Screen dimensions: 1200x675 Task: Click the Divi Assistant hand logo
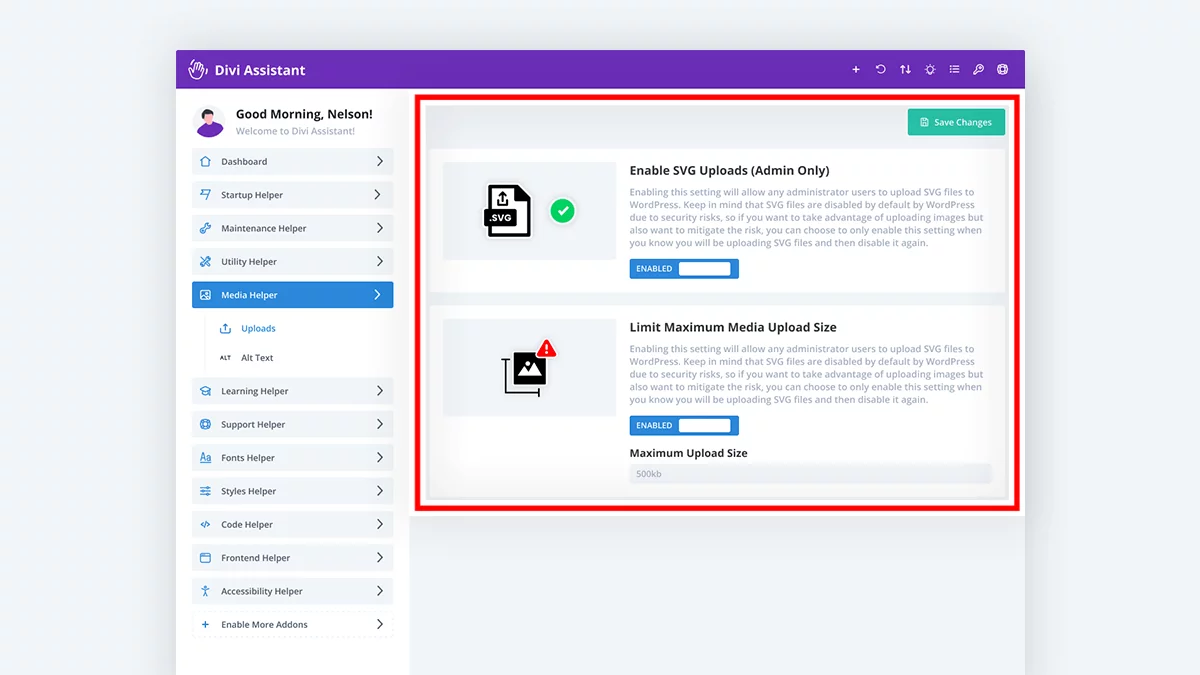coord(198,70)
